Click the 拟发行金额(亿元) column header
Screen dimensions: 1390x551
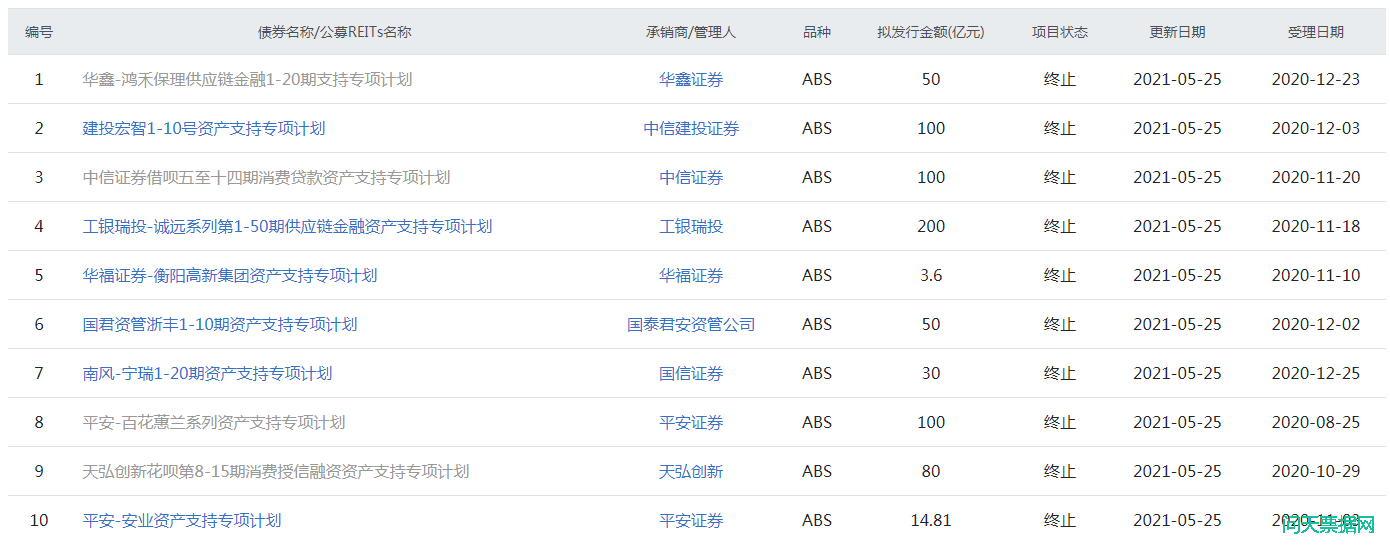click(x=931, y=32)
